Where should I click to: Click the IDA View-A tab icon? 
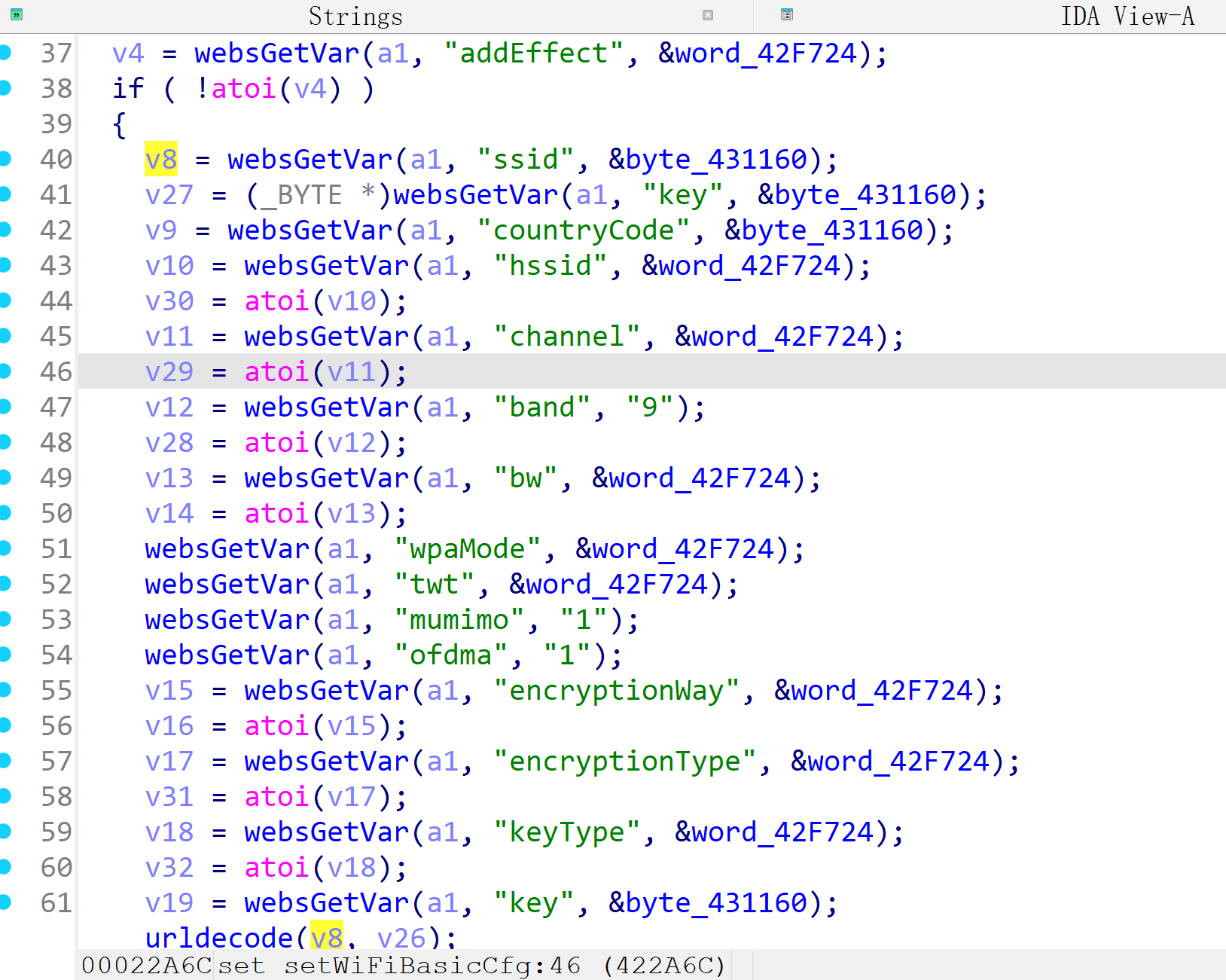pos(787,14)
